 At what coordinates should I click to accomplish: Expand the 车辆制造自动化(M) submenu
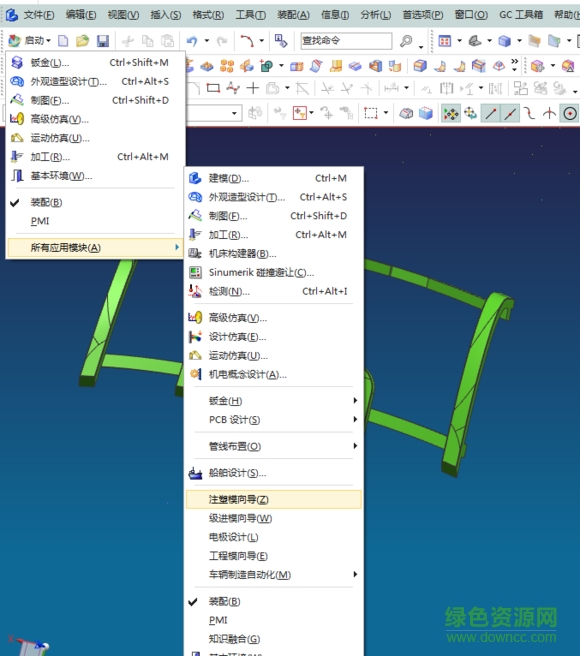(274, 574)
